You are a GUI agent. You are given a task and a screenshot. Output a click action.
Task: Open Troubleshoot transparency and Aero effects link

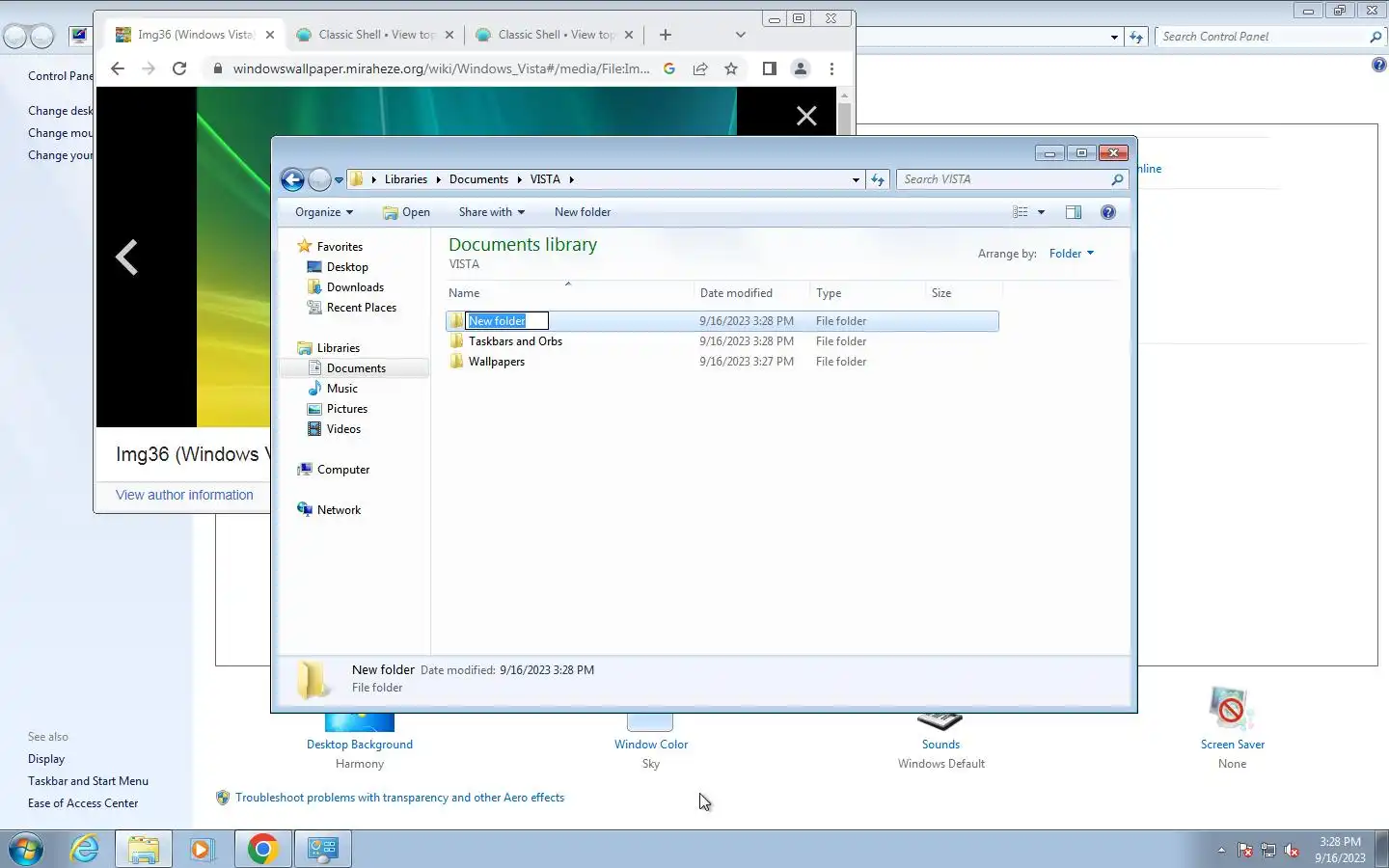tap(399, 798)
